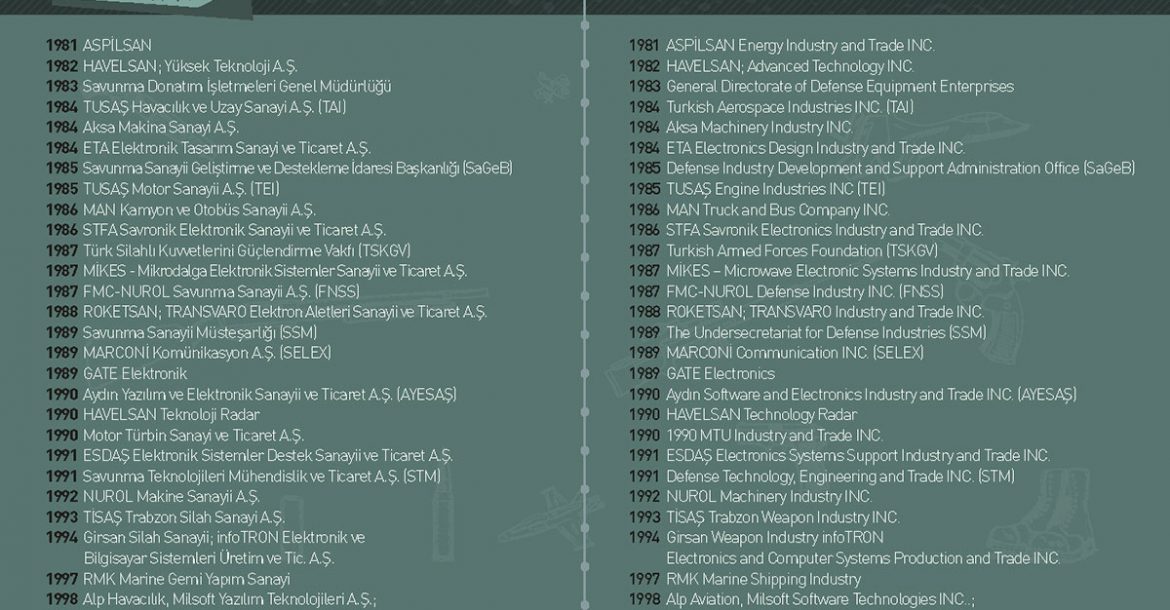
Task: Click 'HAVELSAN Technology Radar'
Action: 761,415
